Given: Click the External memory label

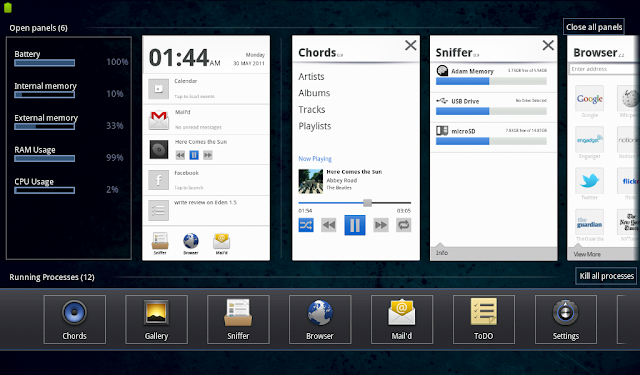Looking at the screenshot, I should point(46,118).
